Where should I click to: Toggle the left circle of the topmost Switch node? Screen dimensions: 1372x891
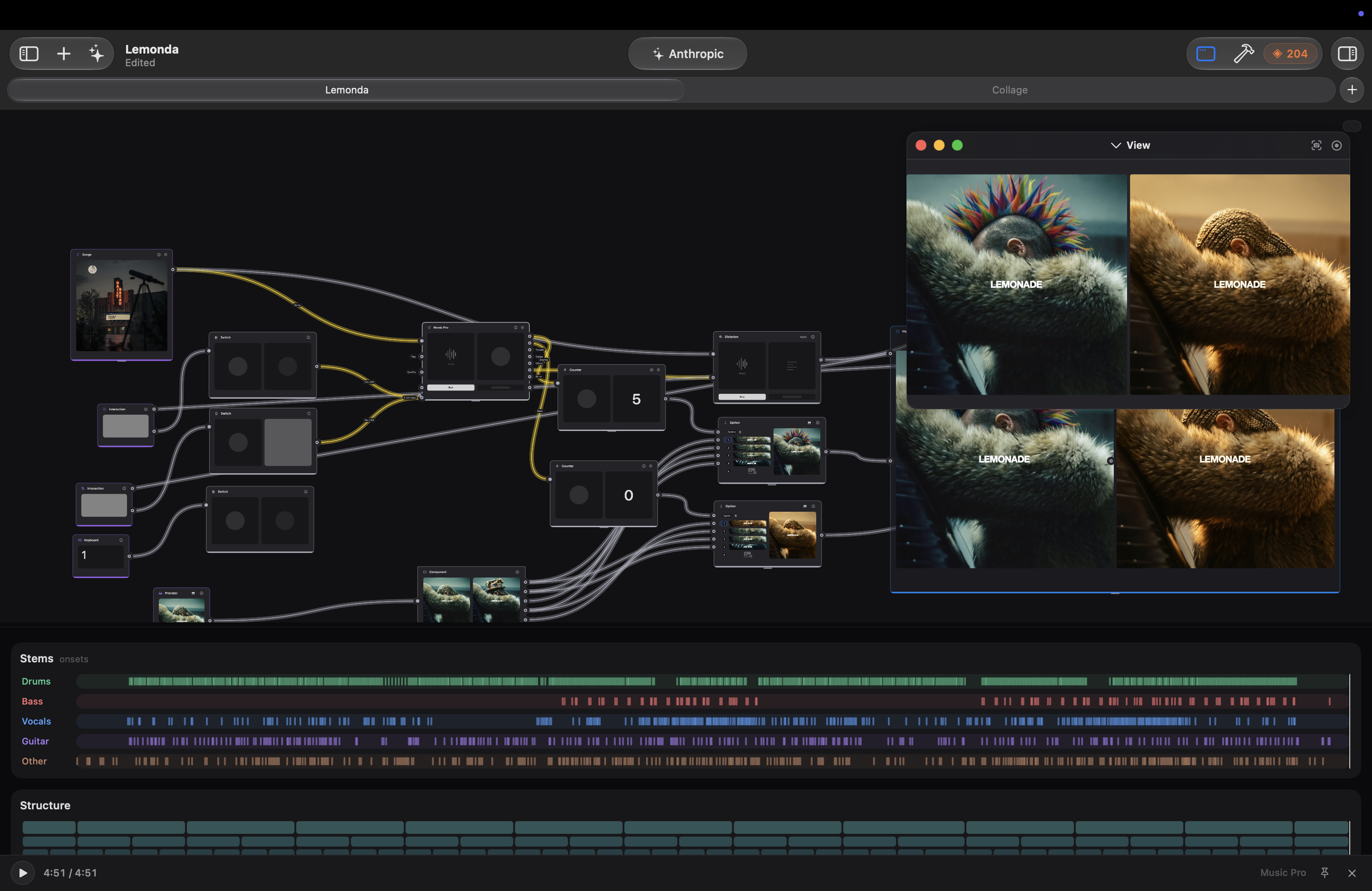238,366
